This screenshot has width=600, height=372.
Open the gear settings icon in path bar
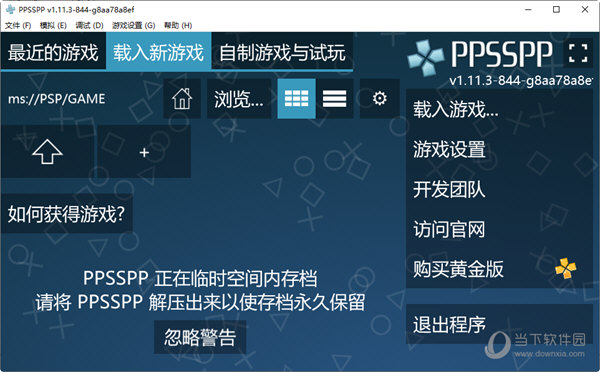[x=380, y=99]
